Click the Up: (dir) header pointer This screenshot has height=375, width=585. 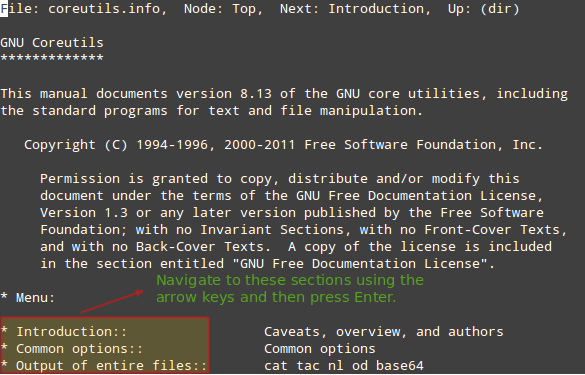tap(483, 9)
